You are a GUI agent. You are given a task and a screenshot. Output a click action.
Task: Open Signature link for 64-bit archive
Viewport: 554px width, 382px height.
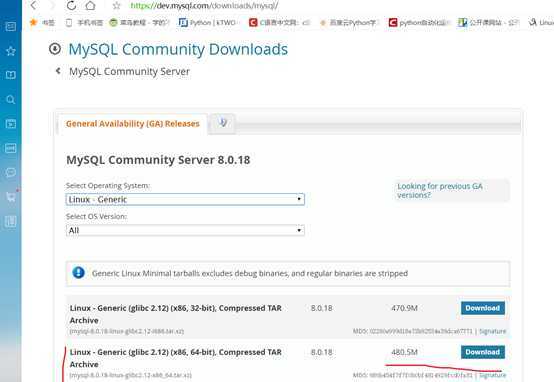pos(493,375)
